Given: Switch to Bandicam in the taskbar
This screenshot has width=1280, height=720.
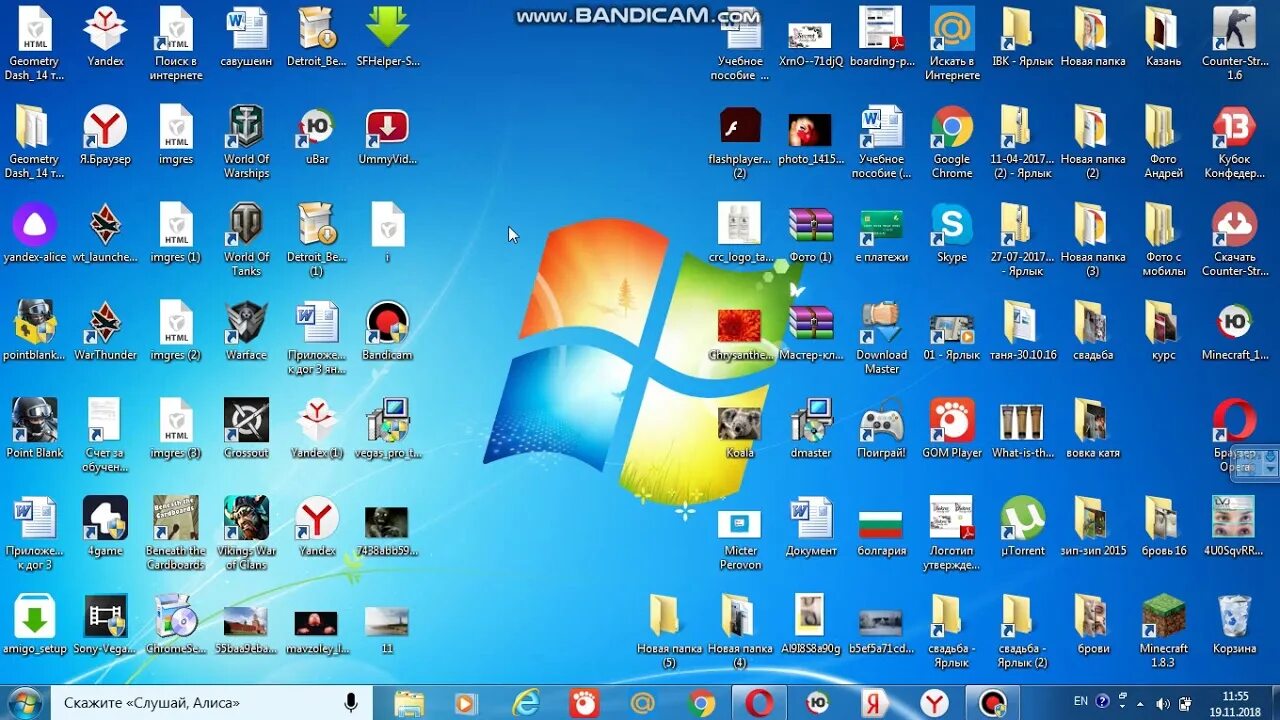Looking at the screenshot, I should click(x=993, y=703).
